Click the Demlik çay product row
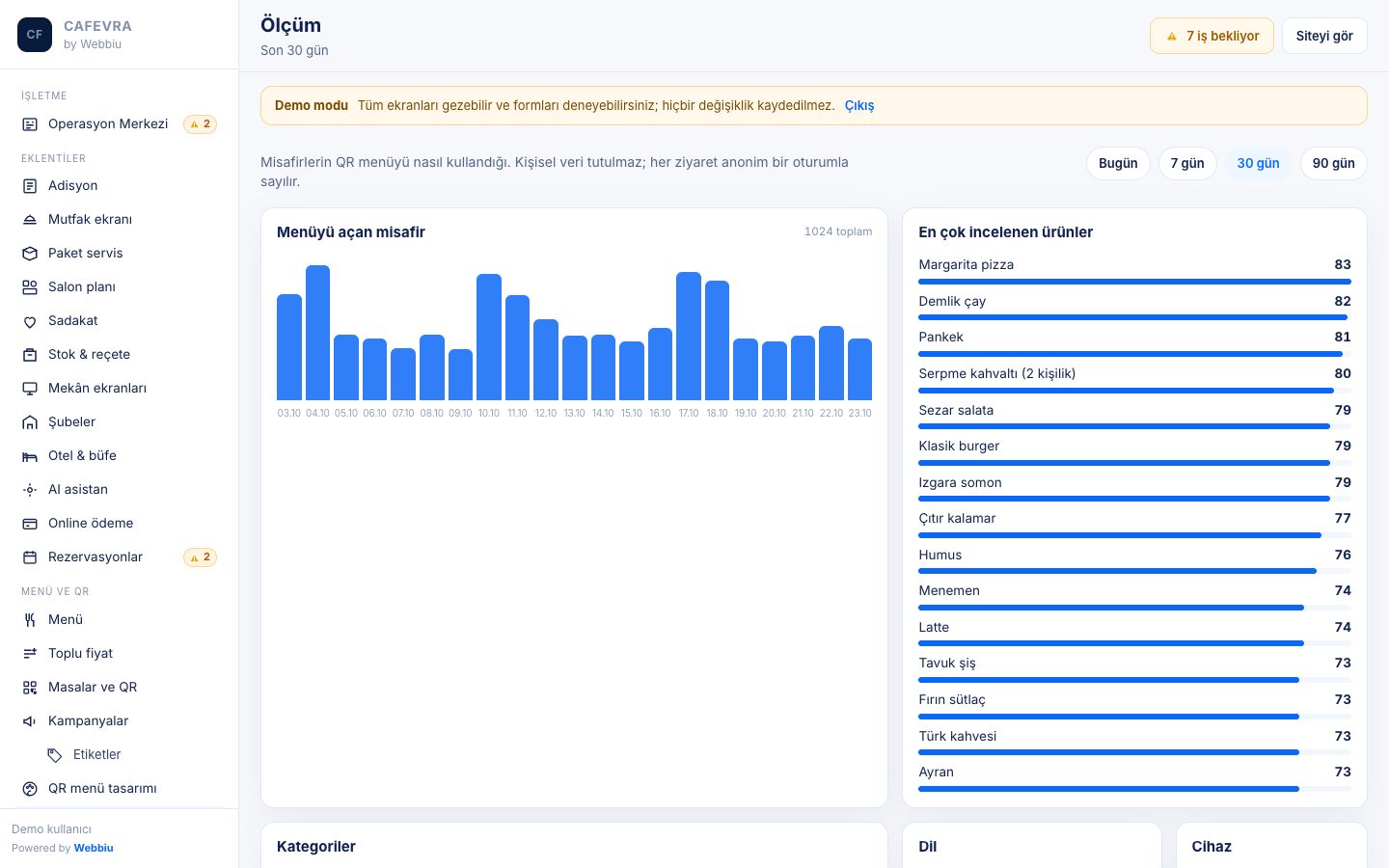1389x868 pixels. 1134,307
